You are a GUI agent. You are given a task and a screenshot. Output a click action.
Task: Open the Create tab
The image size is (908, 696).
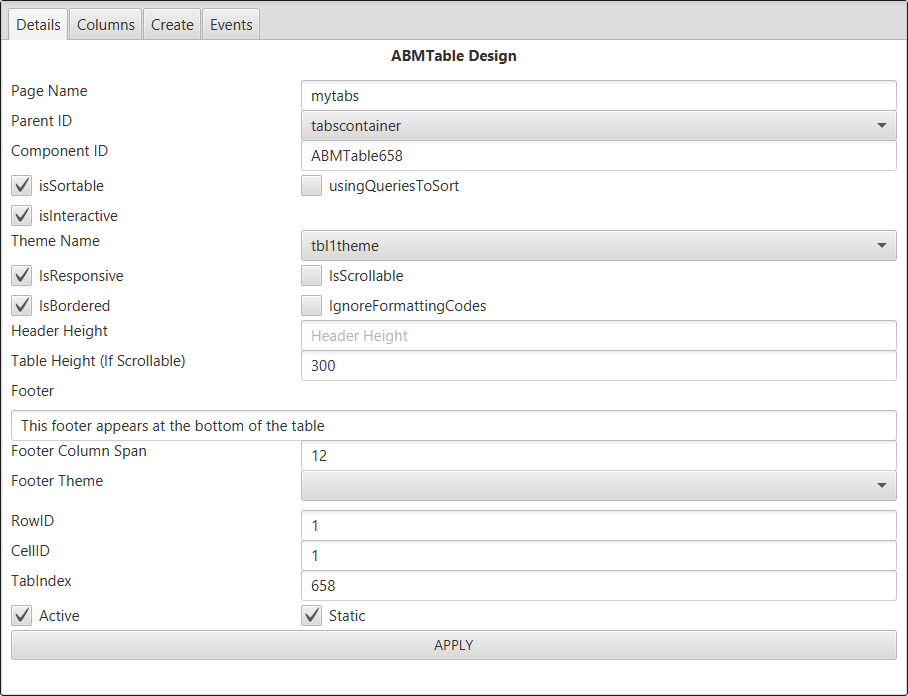pyautogui.click(x=172, y=25)
